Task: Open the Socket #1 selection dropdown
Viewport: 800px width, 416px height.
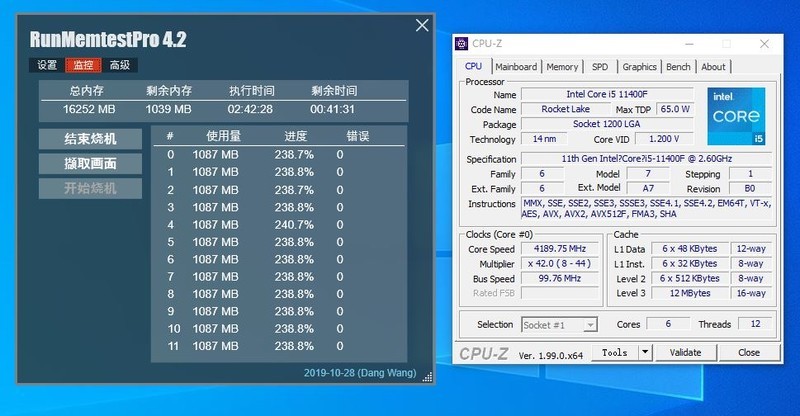Action: click(x=559, y=325)
